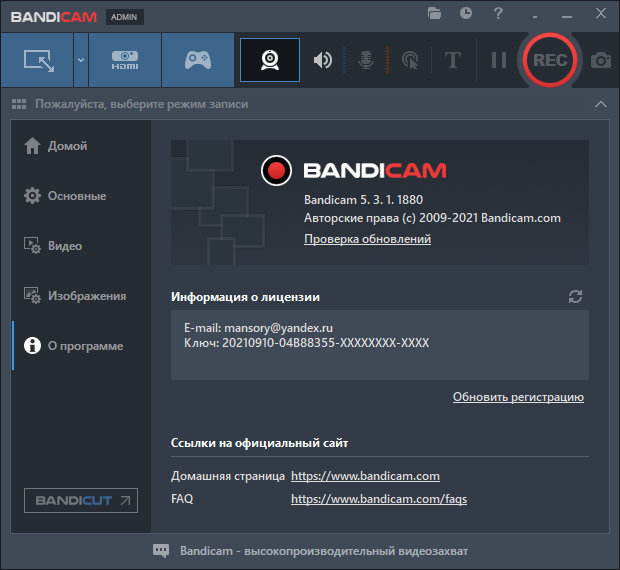Switch to the Основные tab
The width and height of the screenshot is (620, 570).
(76, 196)
